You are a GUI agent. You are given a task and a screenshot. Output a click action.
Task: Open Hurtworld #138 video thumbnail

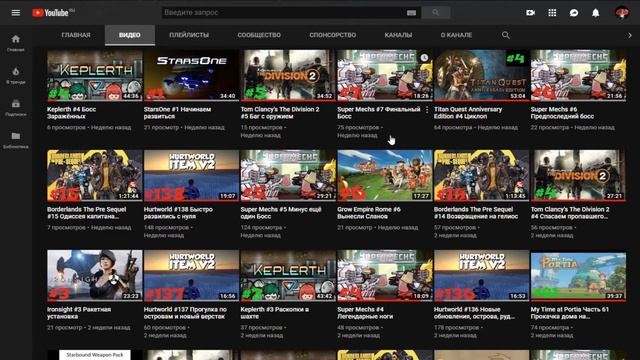191,175
